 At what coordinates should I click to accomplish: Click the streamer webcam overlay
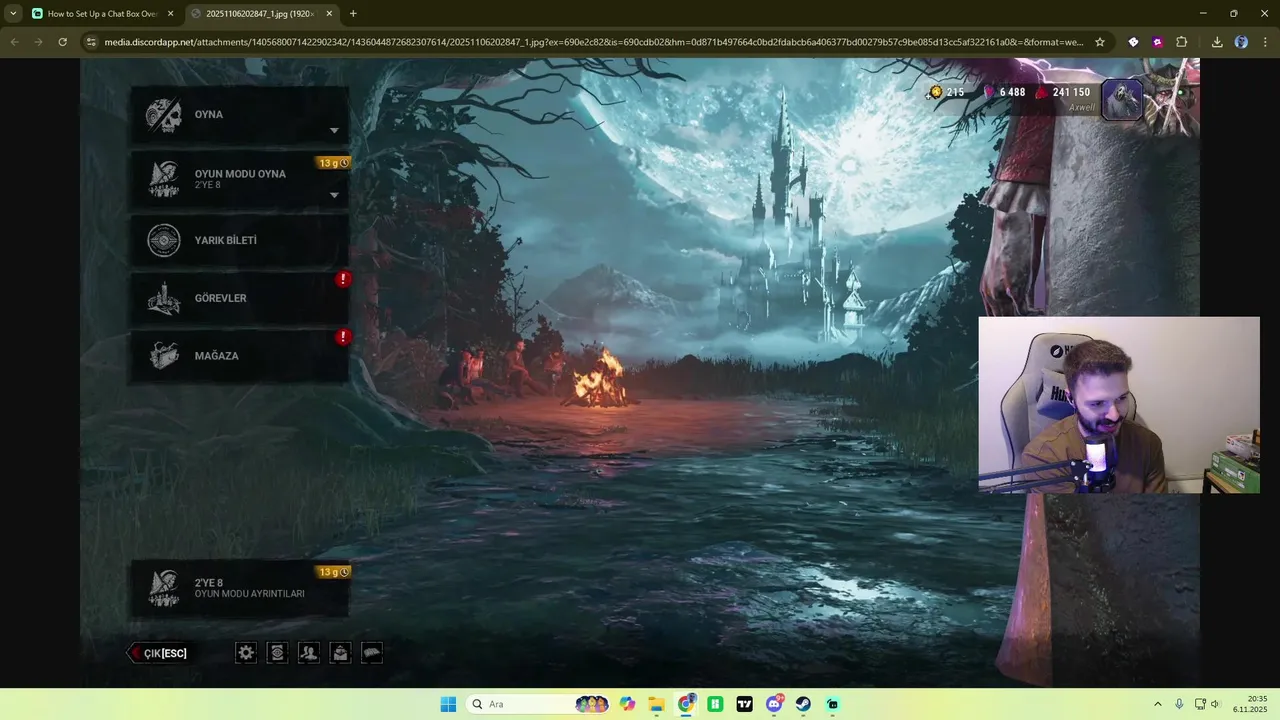(x=1119, y=405)
